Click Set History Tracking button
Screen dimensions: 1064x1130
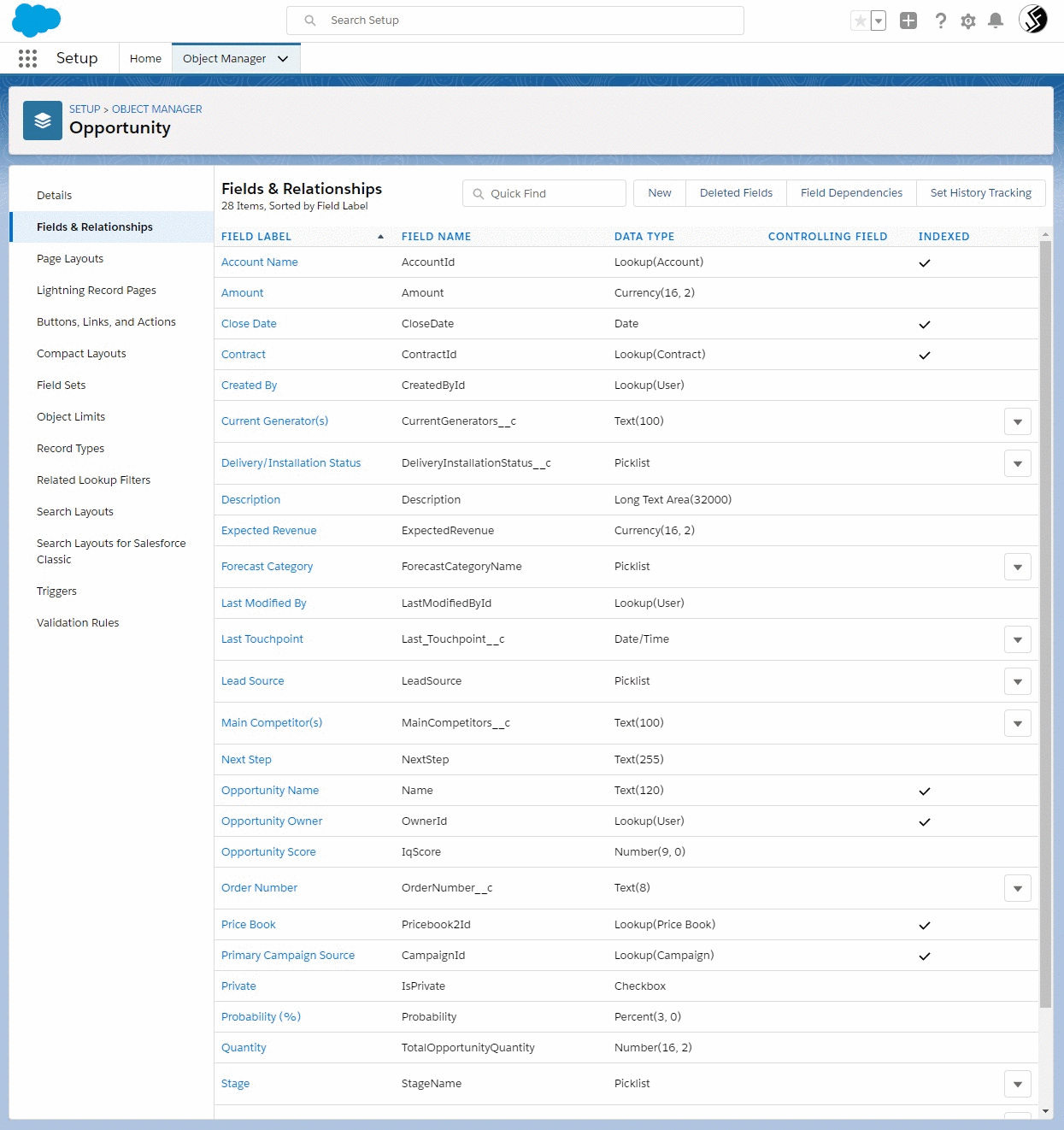pos(981,193)
